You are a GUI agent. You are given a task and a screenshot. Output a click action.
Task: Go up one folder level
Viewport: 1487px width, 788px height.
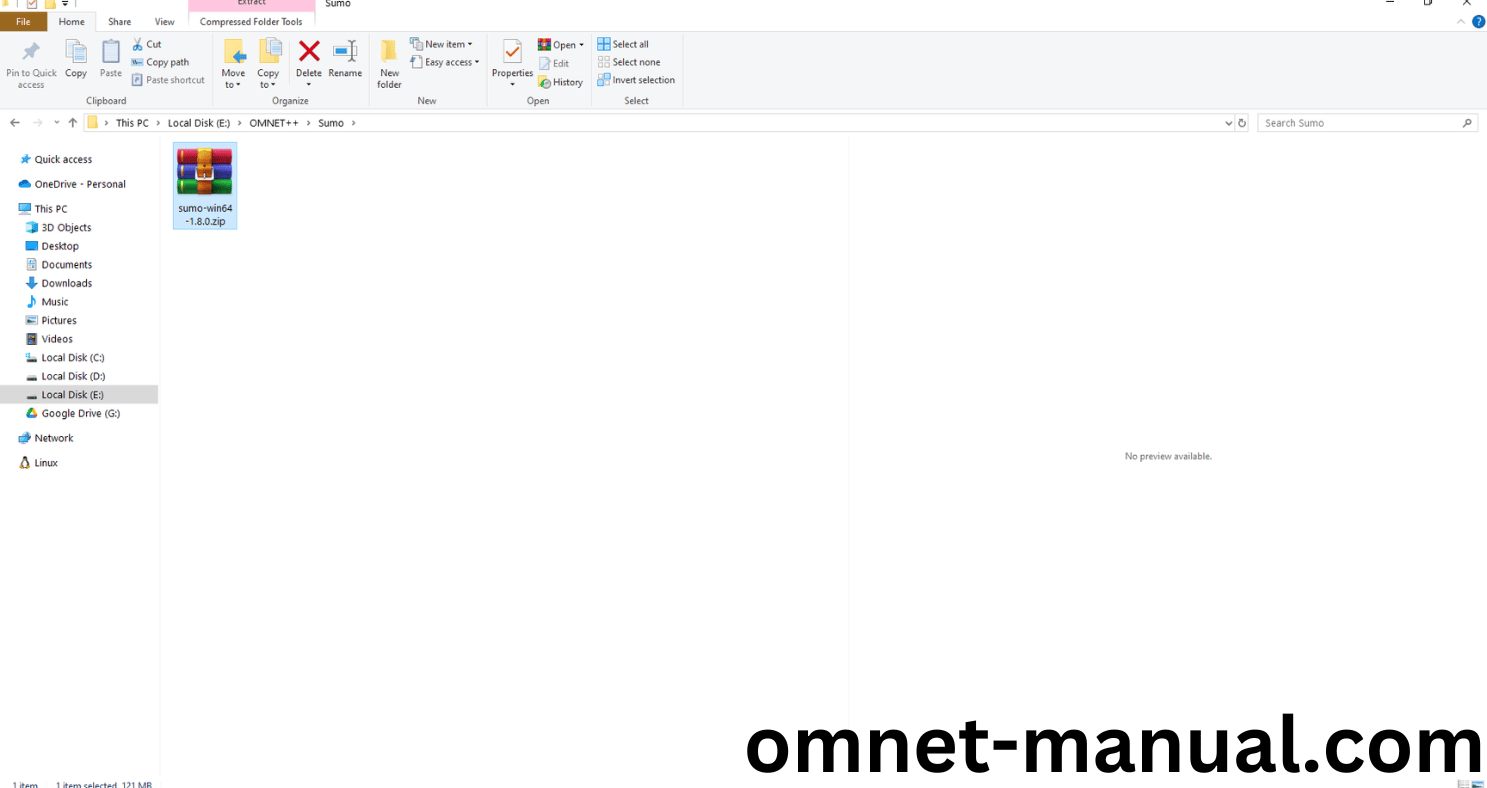[x=73, y=123]
